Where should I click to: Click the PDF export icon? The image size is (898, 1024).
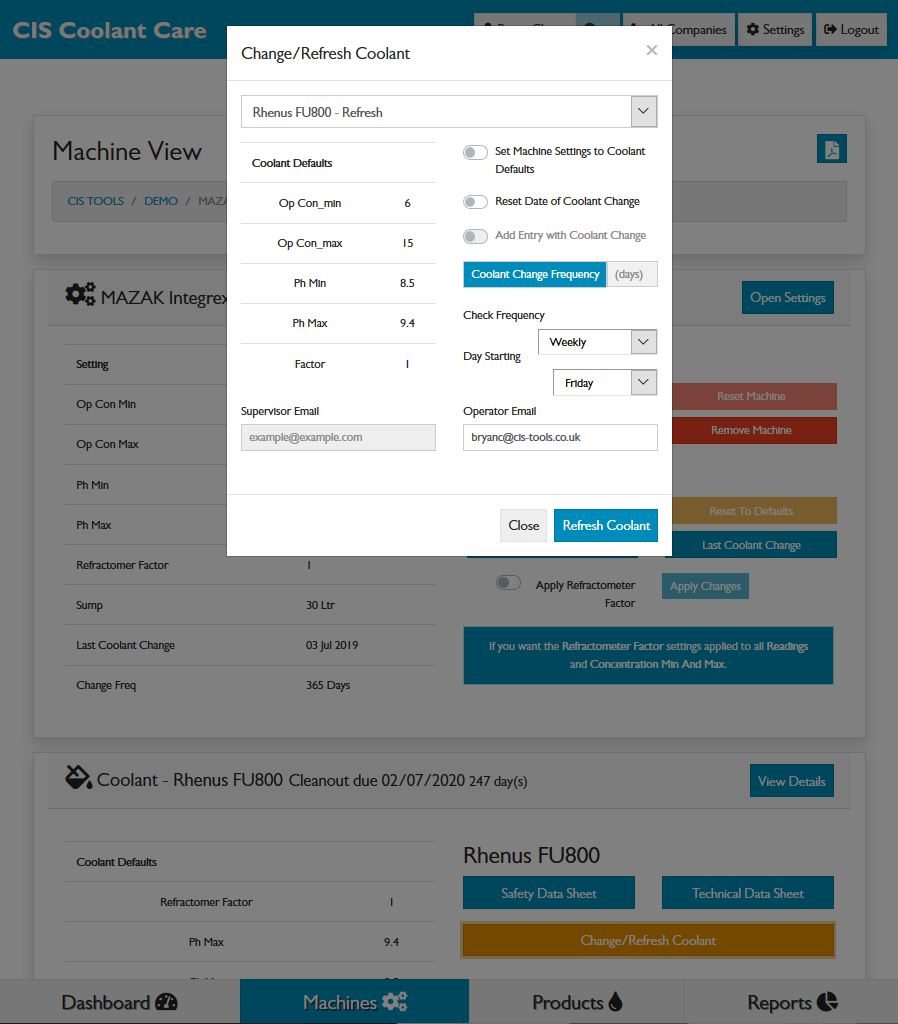click(x=831, y=149)
